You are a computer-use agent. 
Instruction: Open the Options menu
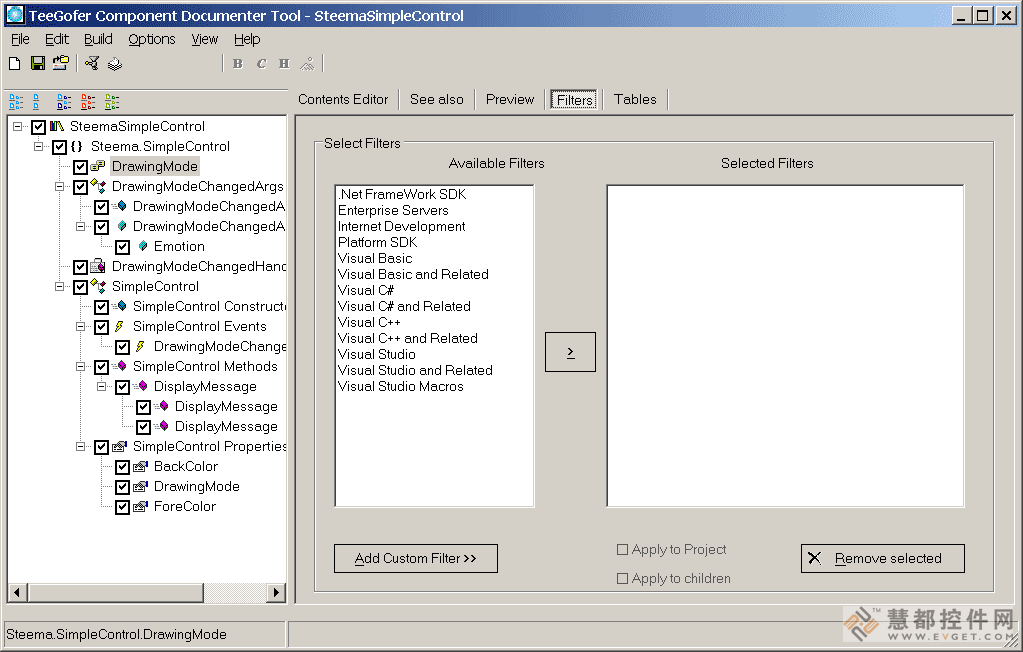[151, 39]
